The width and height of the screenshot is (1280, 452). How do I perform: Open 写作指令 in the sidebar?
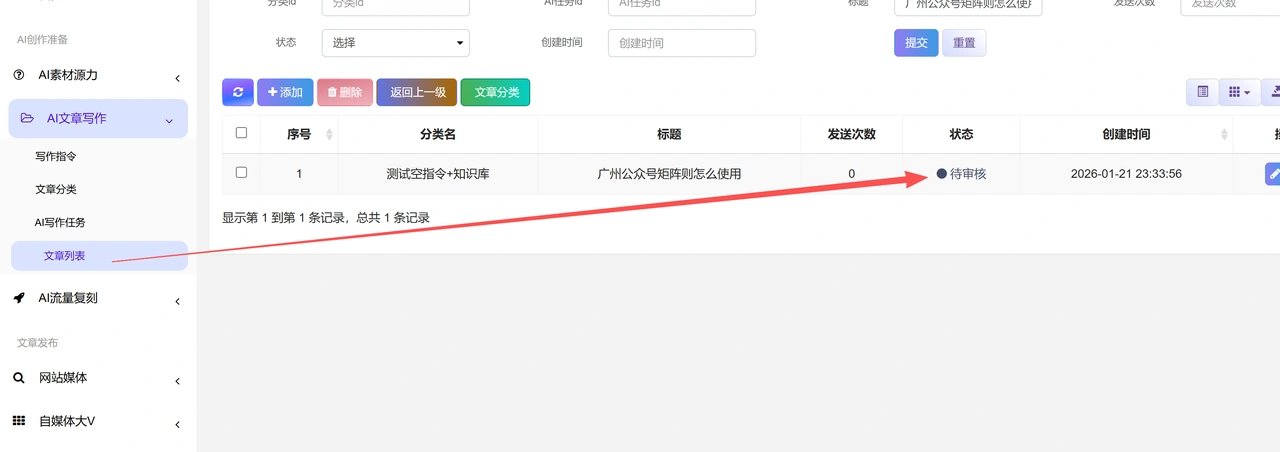tap(56, 156)
